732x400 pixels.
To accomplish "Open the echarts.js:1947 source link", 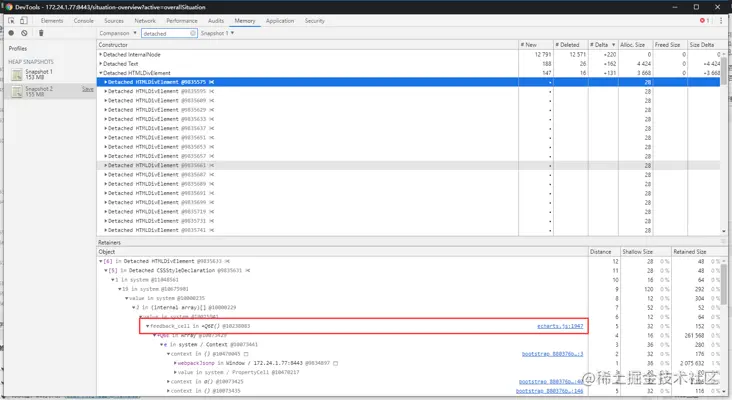I will click(560, 326).
